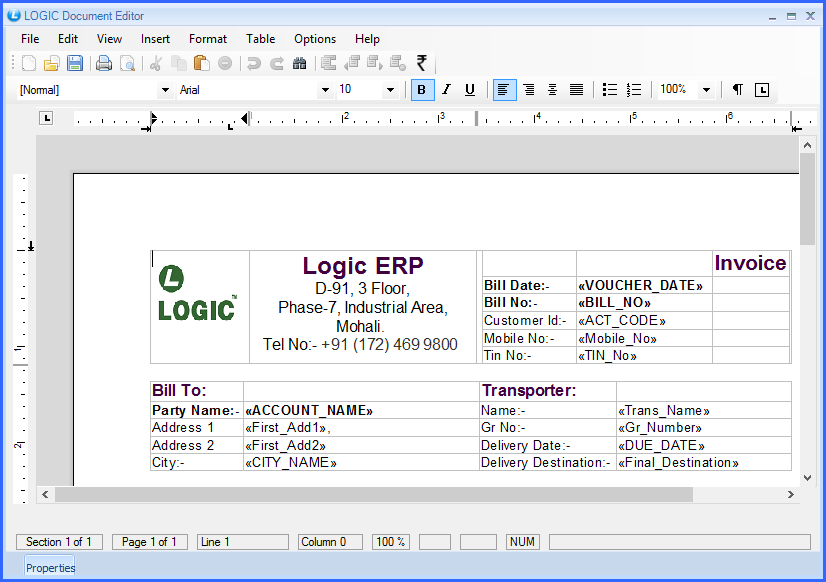
Task: Click the vertical scrollbar thumb
Action: point(807,199)
